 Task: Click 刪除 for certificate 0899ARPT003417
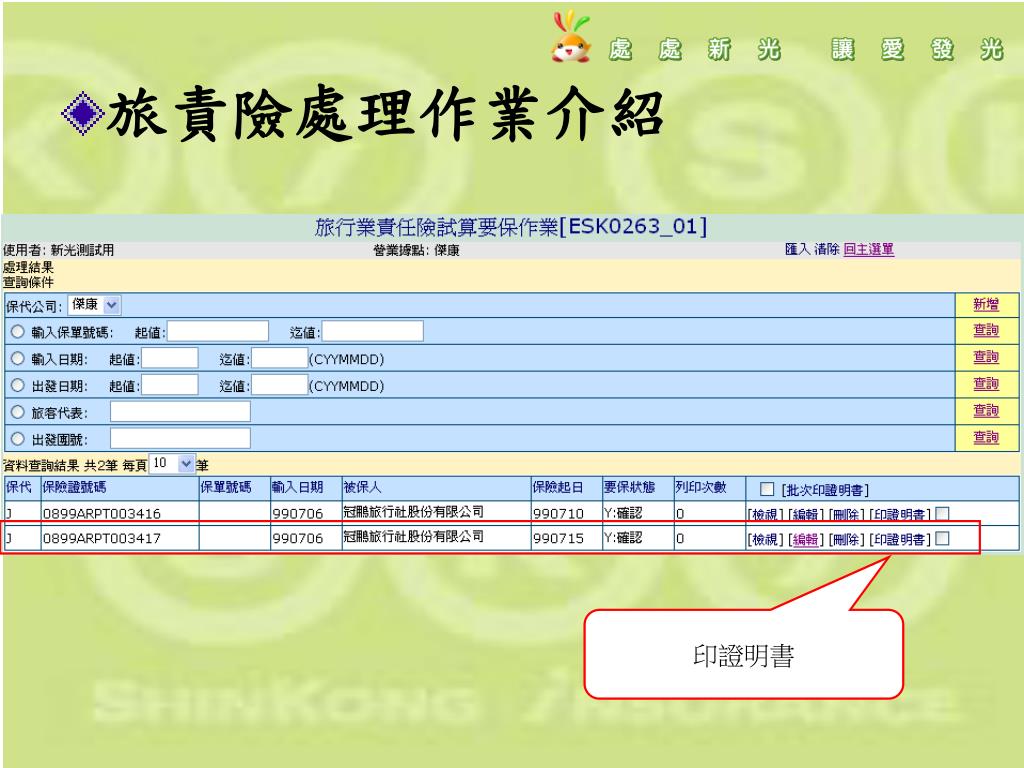click(846, 539)
